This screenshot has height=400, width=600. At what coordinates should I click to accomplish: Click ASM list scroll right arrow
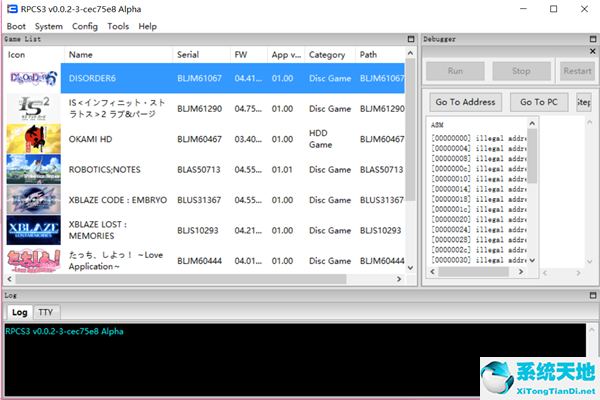click(521, 271)
